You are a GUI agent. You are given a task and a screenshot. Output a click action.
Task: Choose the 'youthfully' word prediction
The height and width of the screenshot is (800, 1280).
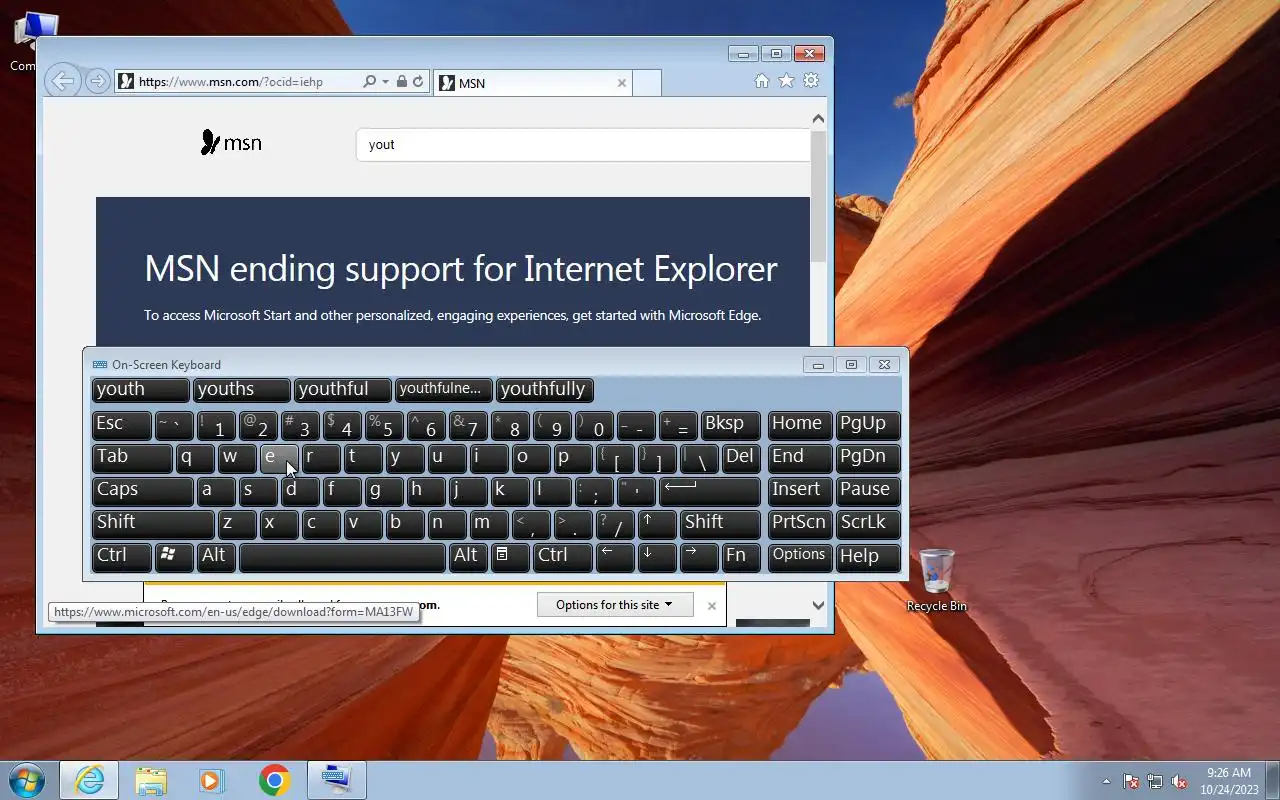point(545,389)
